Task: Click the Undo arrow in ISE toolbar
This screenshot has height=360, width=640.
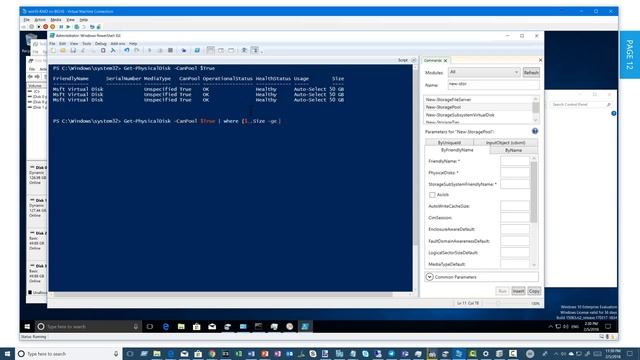Action: point(127,50)
